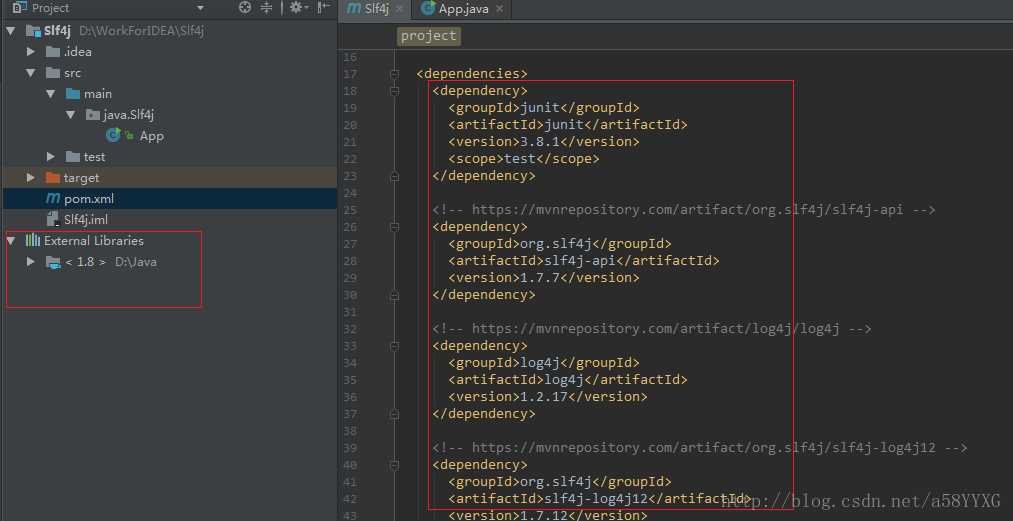Expand the < 1.8 > JDK library arrow
This screenshot has height=521, width=1013.
30,262
